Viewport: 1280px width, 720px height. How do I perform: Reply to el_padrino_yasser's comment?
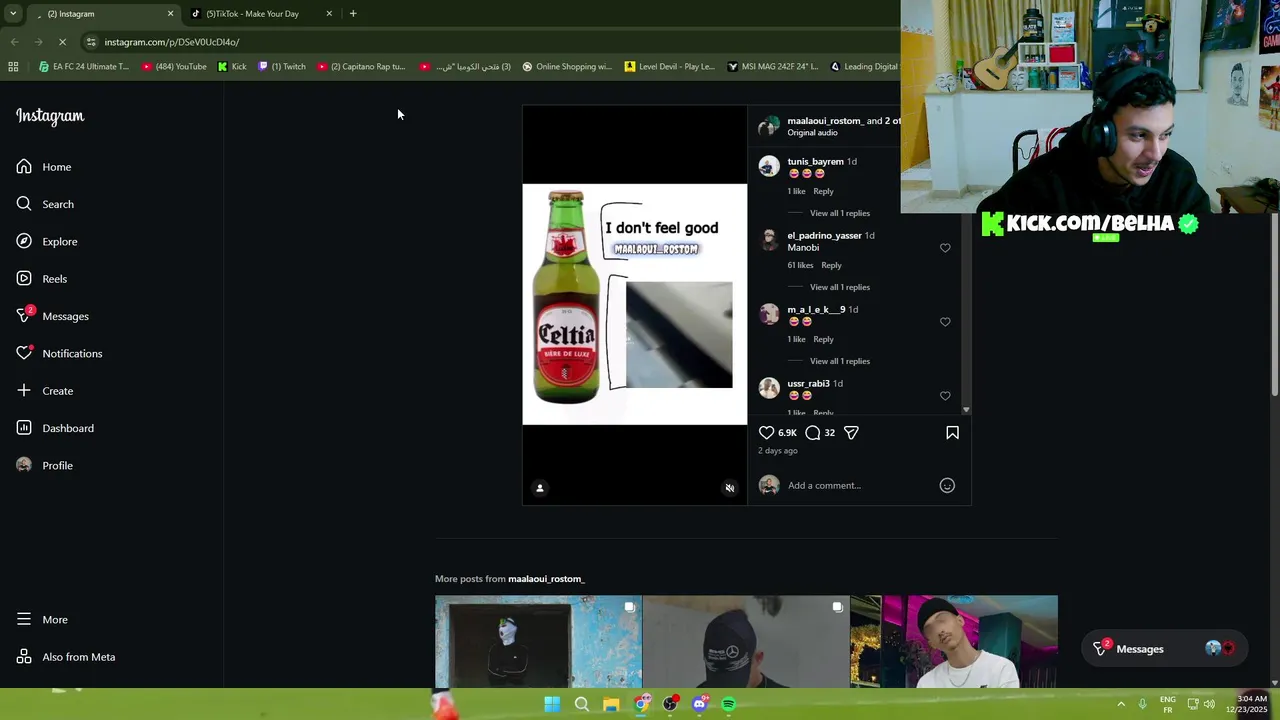coord(831,265)
